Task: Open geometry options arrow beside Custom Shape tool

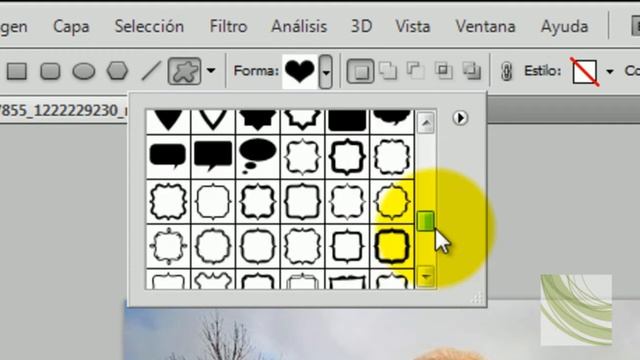Action: pyautogui.click(x=211, y=71)
